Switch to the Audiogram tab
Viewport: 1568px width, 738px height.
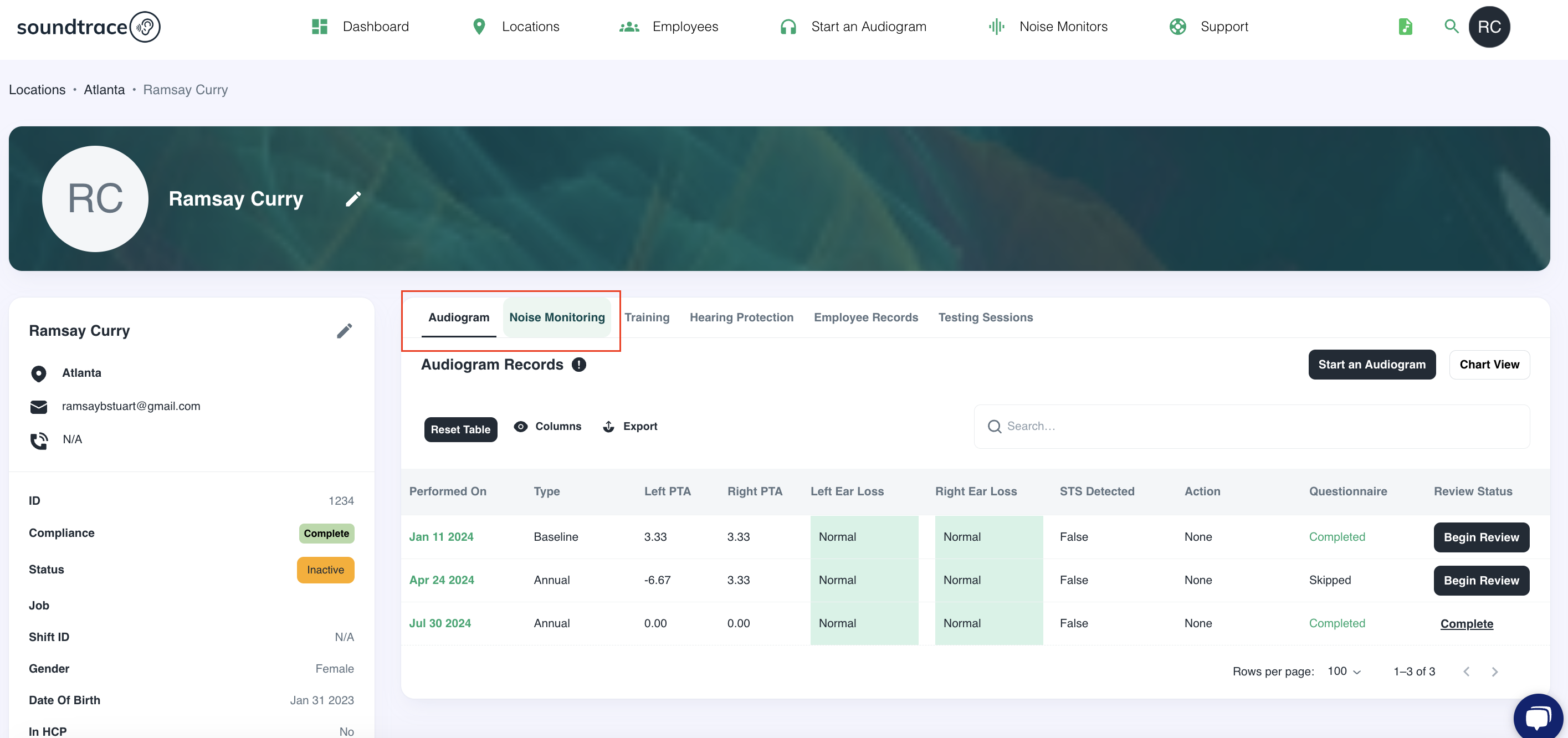pos(459,317)
